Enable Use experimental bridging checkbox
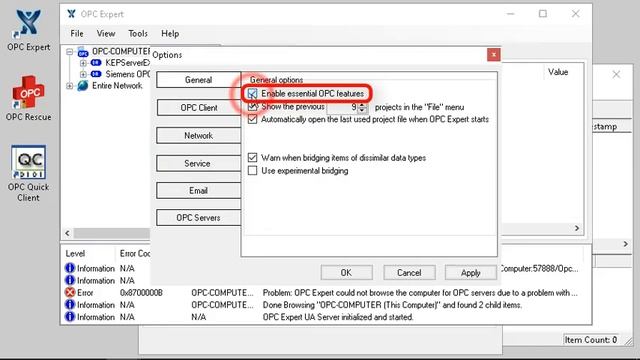The width and height of the screenshot is (640, 360). click(x=253, y=171)
